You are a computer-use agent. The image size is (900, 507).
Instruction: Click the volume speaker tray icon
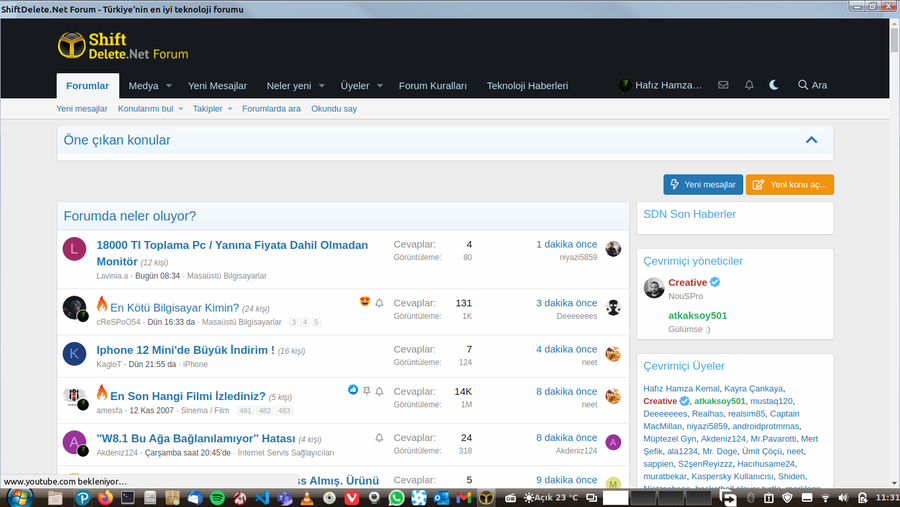point(843,498)
